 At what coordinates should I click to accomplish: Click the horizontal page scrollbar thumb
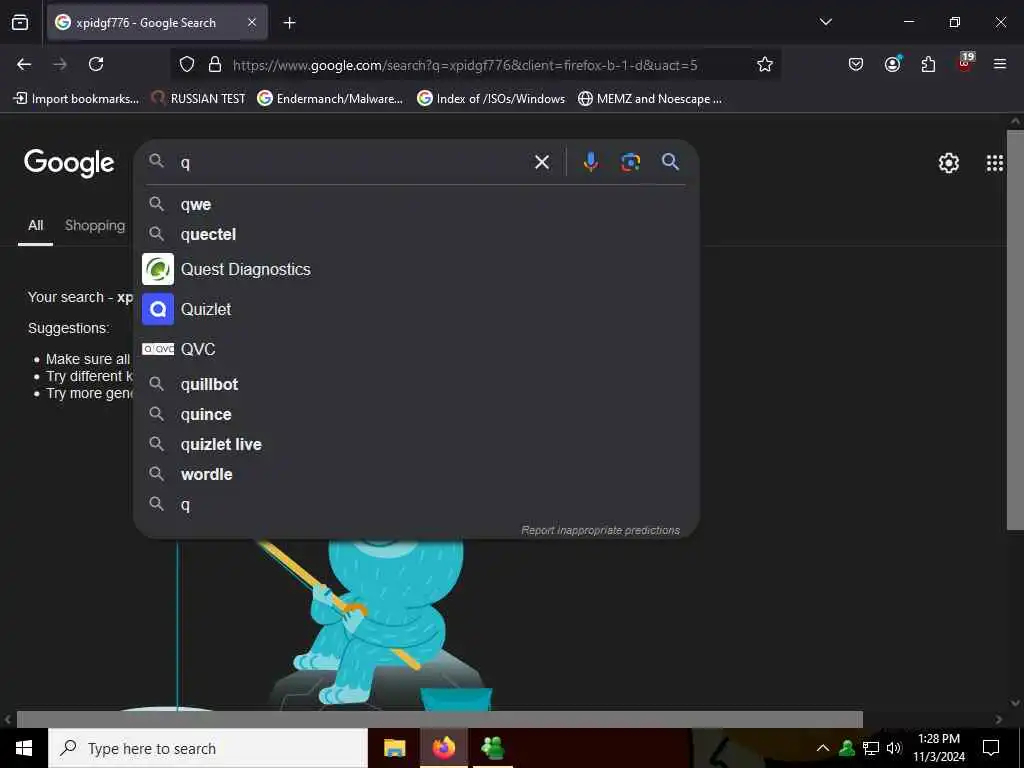440,719
